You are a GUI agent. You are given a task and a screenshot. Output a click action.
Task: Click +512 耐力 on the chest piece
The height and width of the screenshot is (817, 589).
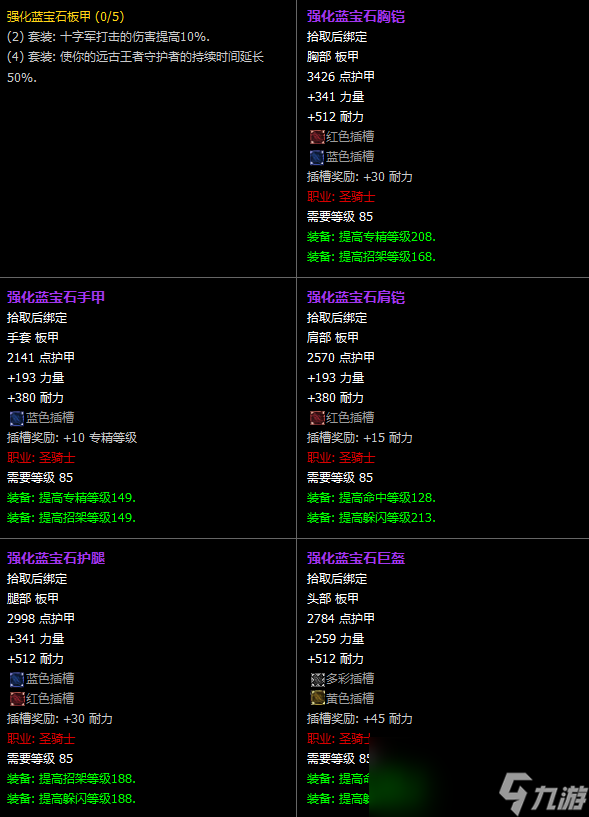point(335,117)
